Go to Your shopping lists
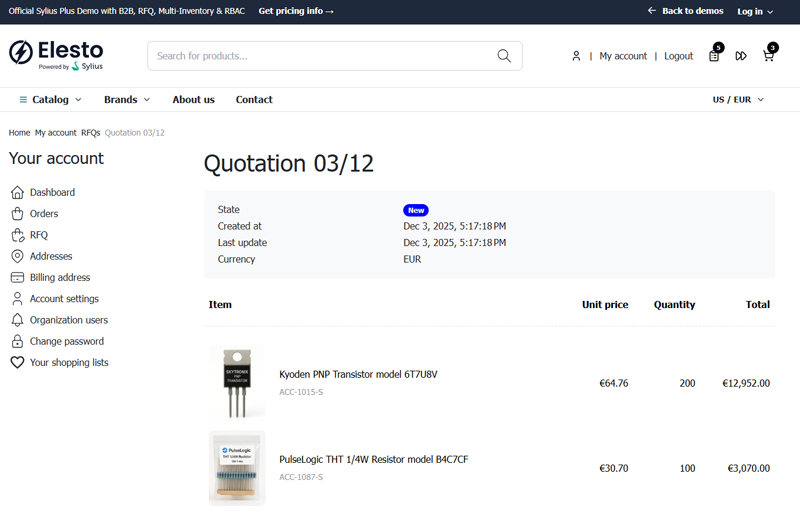This screenshot has height=521, width=800. coord(69,362)
